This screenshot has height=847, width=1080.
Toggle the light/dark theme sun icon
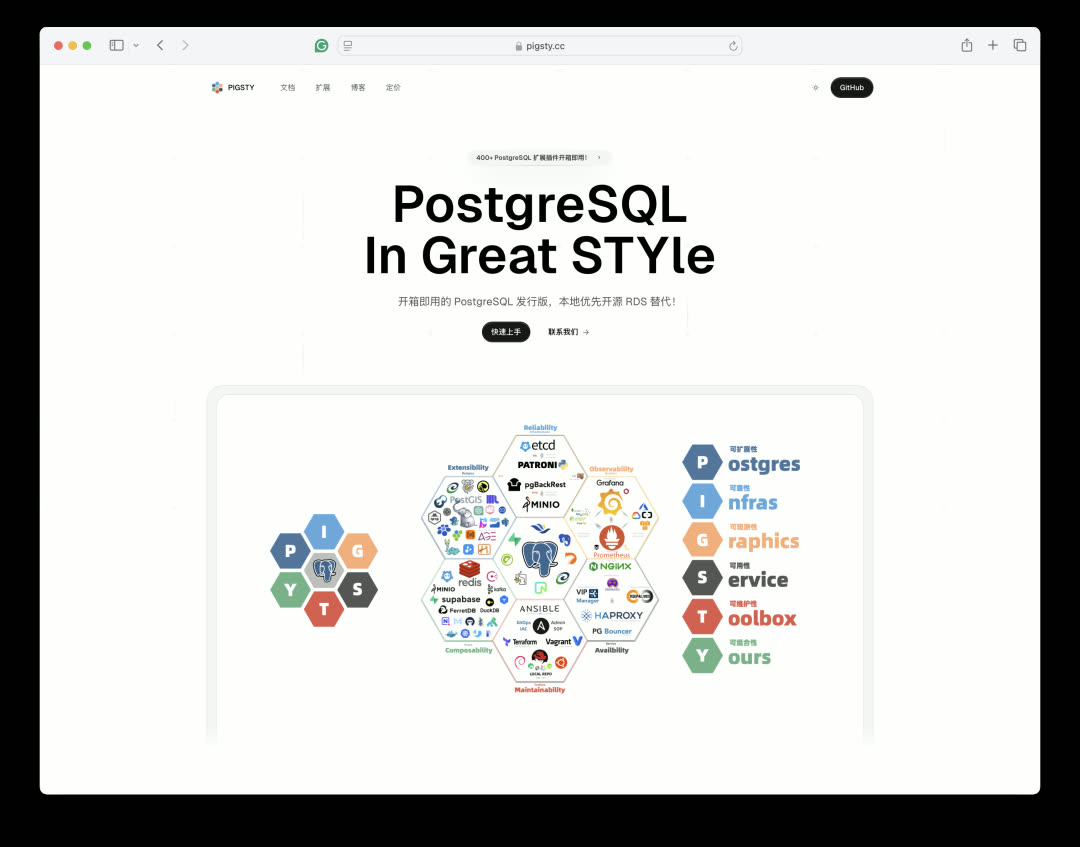pyautogui.click(x=815, y=88)
